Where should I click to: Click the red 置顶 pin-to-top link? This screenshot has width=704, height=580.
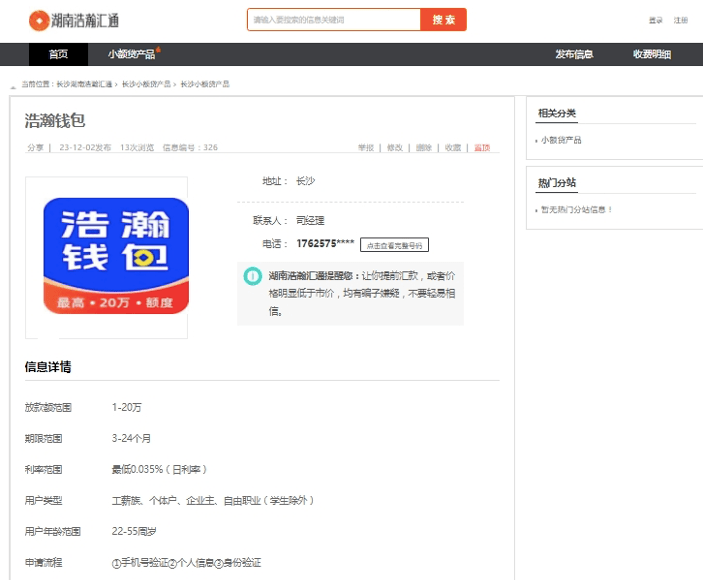(482, 147)
